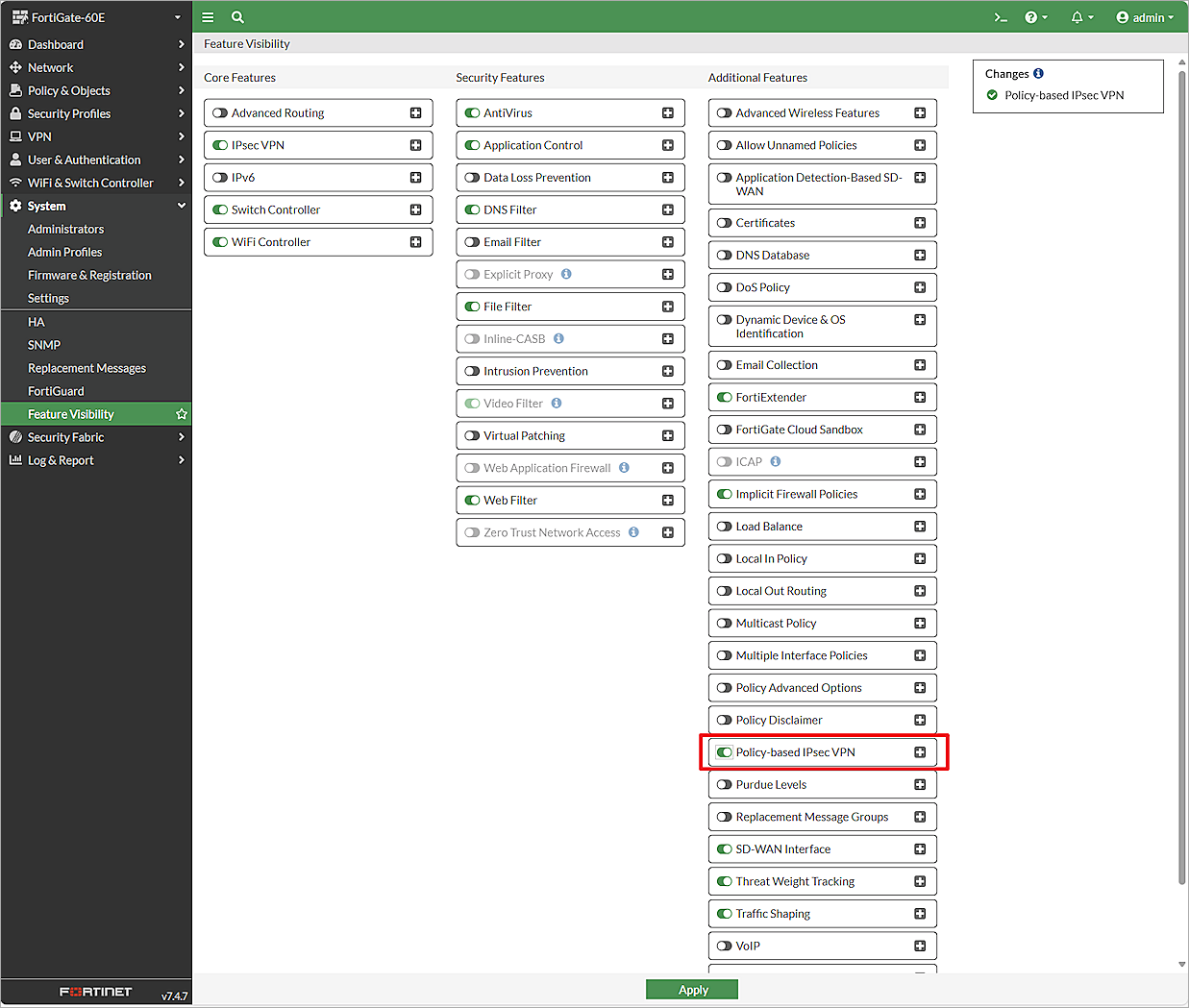This screenshot has width=1189, height=1008.
Task: Enable the Advanced Routing toggle
Action: point(221,112)
